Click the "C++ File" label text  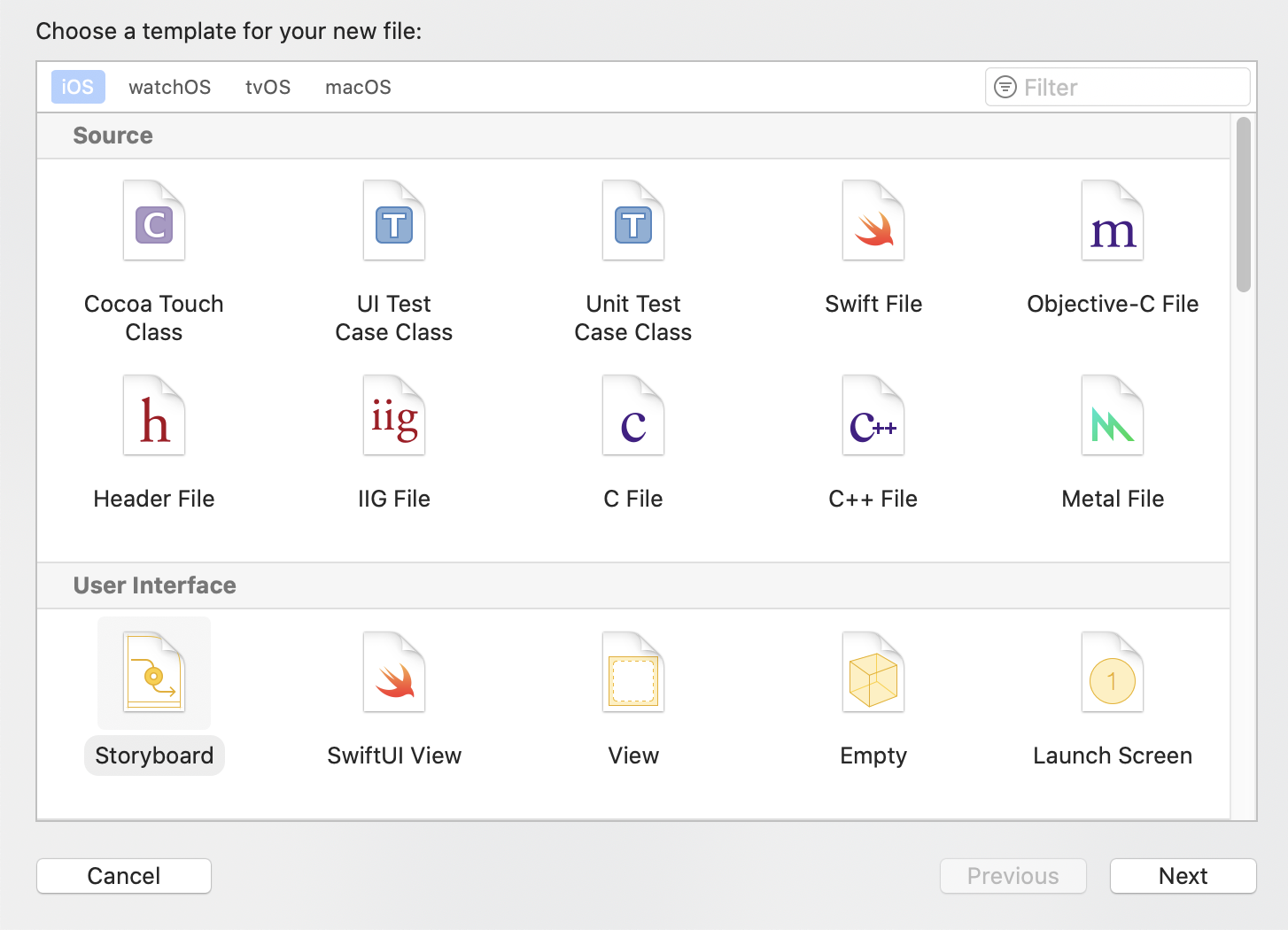click(x=873, y=499)
